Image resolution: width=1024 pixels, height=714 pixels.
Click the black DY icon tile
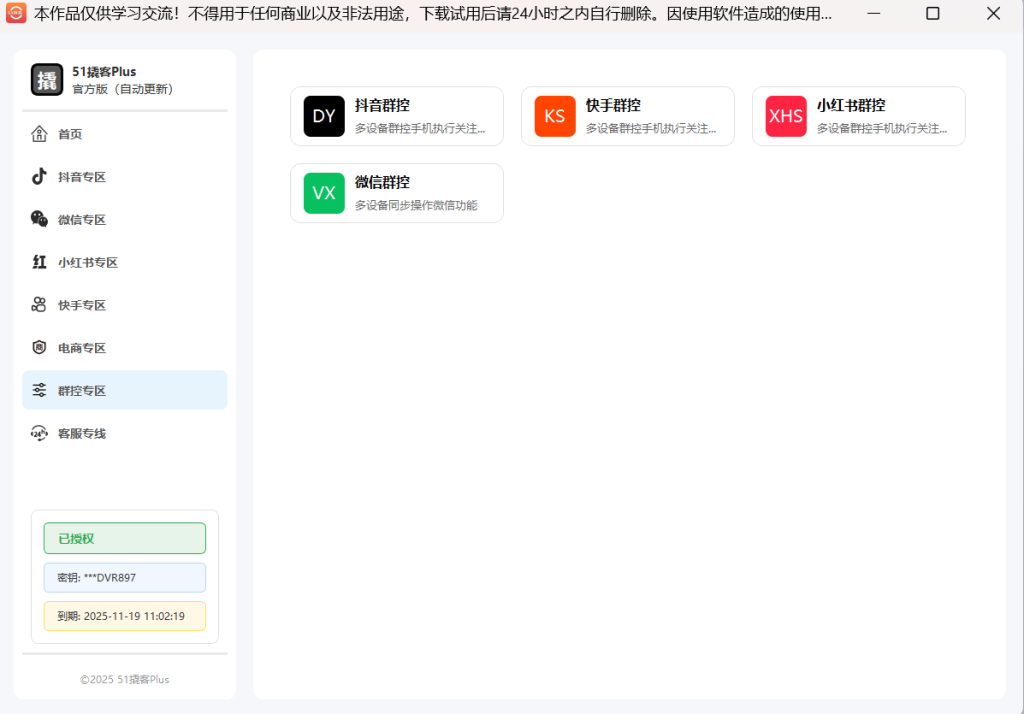click(324, 116)
